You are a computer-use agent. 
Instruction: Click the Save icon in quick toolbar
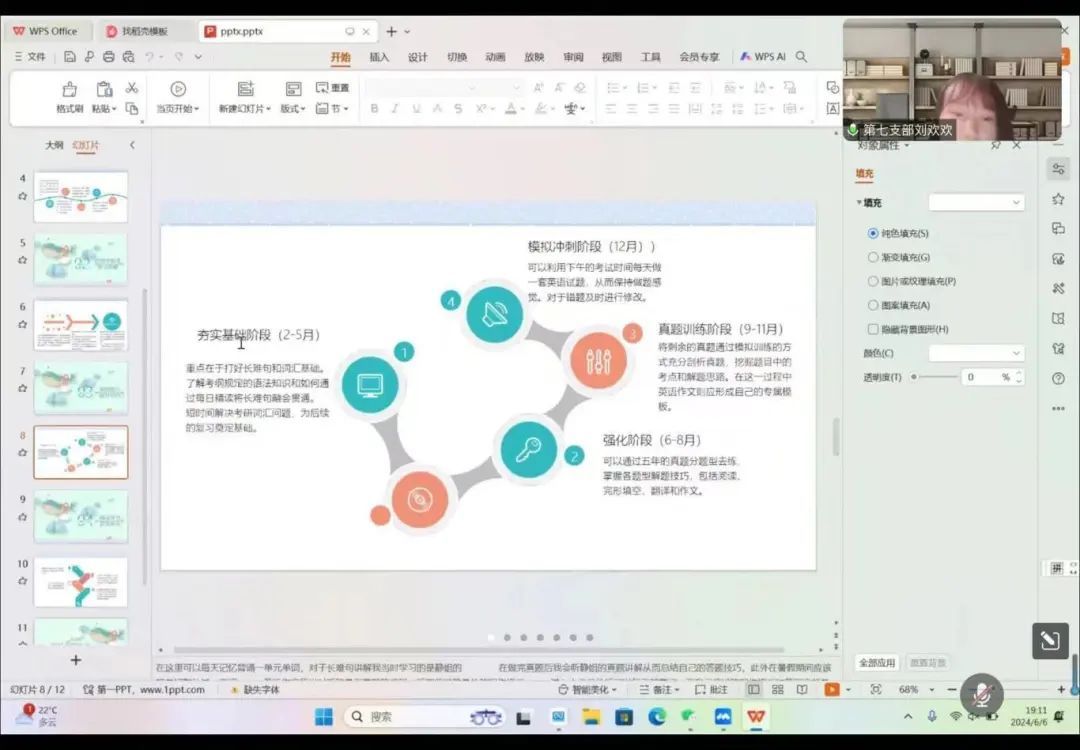click(x=70, y=57)
